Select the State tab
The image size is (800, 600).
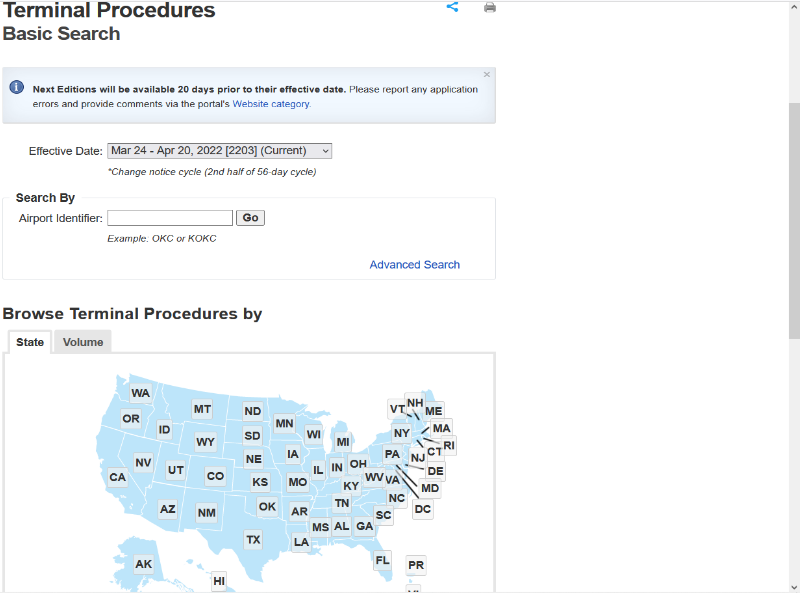pyautogui.click(x=30, y=342)
